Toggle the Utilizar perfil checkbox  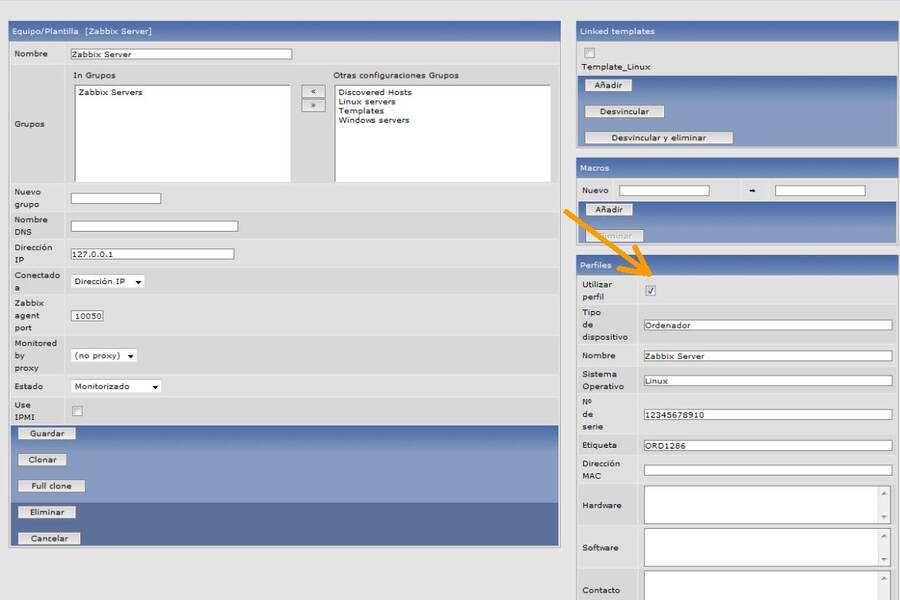pyautogui.click(x=650, y=291)
